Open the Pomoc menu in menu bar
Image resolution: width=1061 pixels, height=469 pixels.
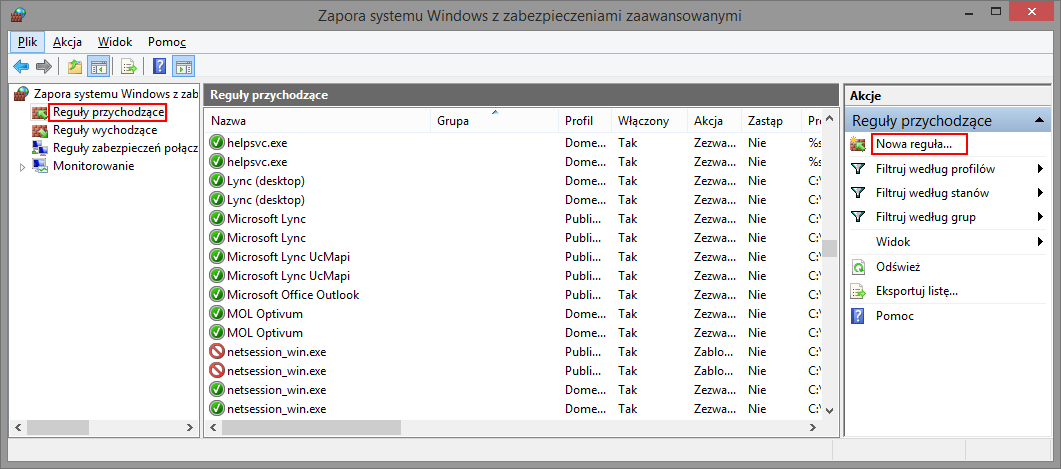coord(166,42)
